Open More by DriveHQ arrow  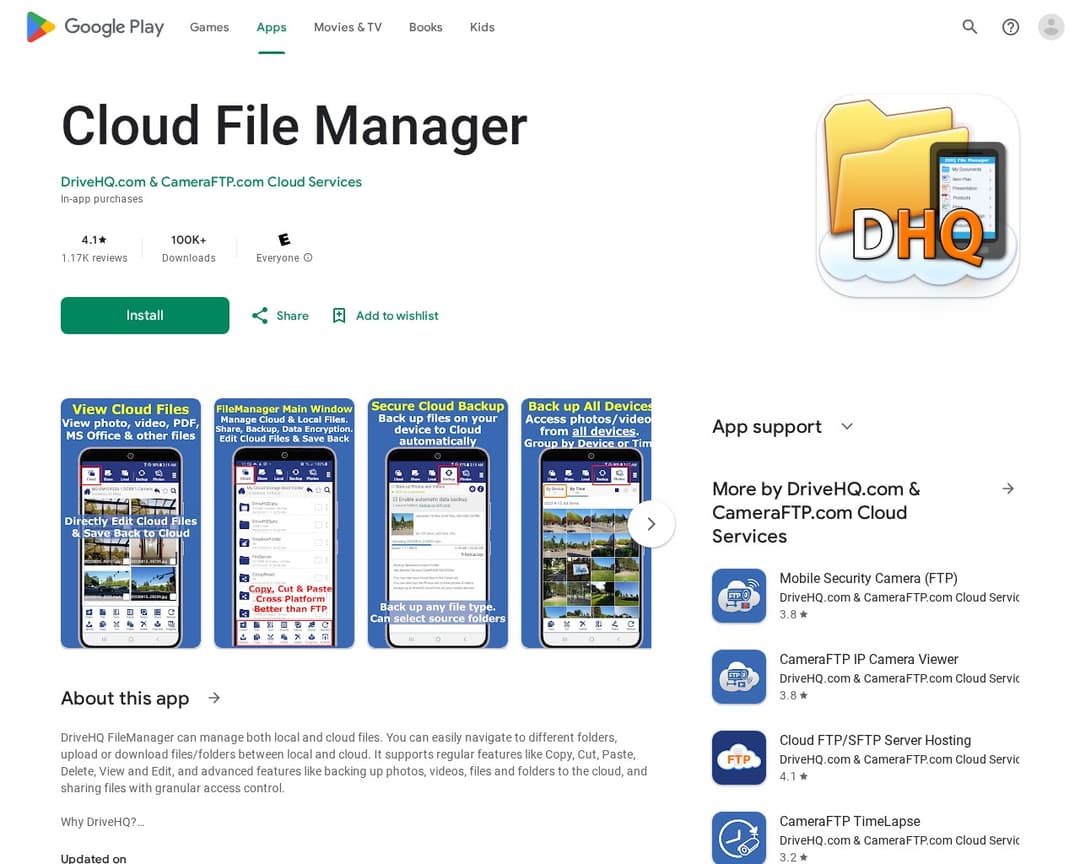(1008, 488)
